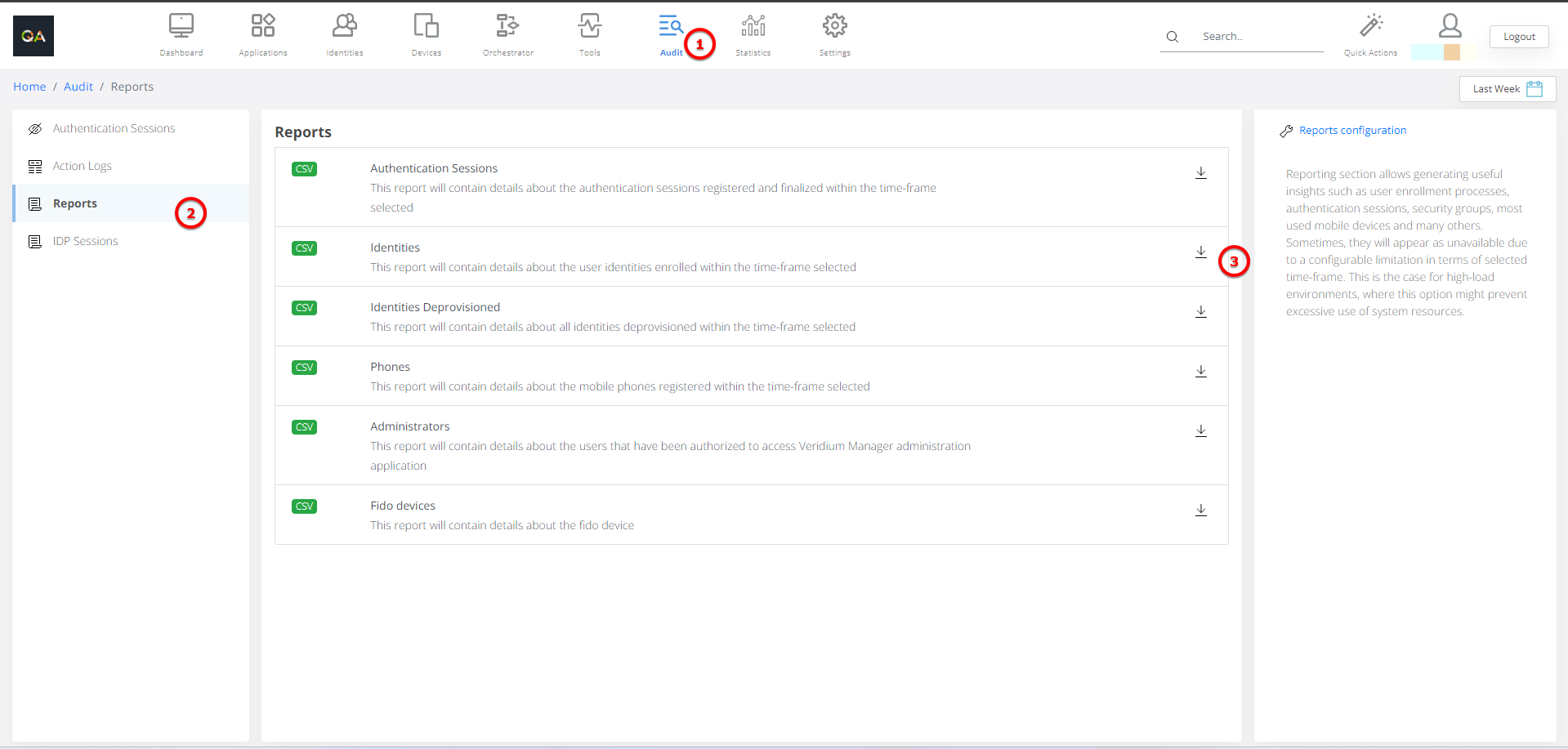This screenshot has height=749, width=1568.
Task: Download the Fido devices report
Action: pyautogui.click(x=1200, y=510)
